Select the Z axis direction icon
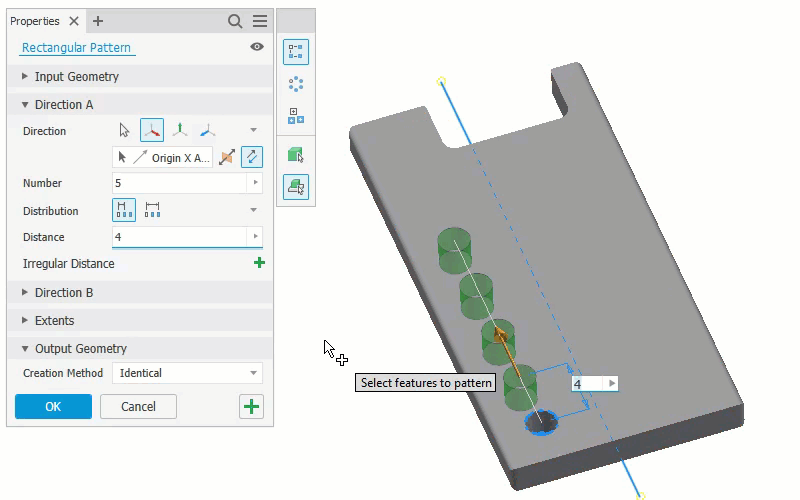Image resolution: width=800 pixels, height=500 pixels. (x=207, y=131)
